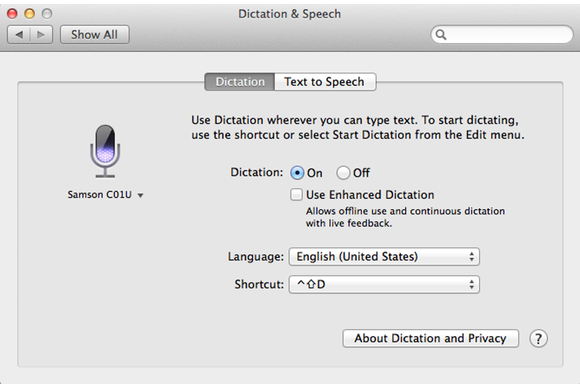Turn Dictation Off with the radio button
Image resolution: width=580 pixels, height=388 pixels.
pos(343,173)
